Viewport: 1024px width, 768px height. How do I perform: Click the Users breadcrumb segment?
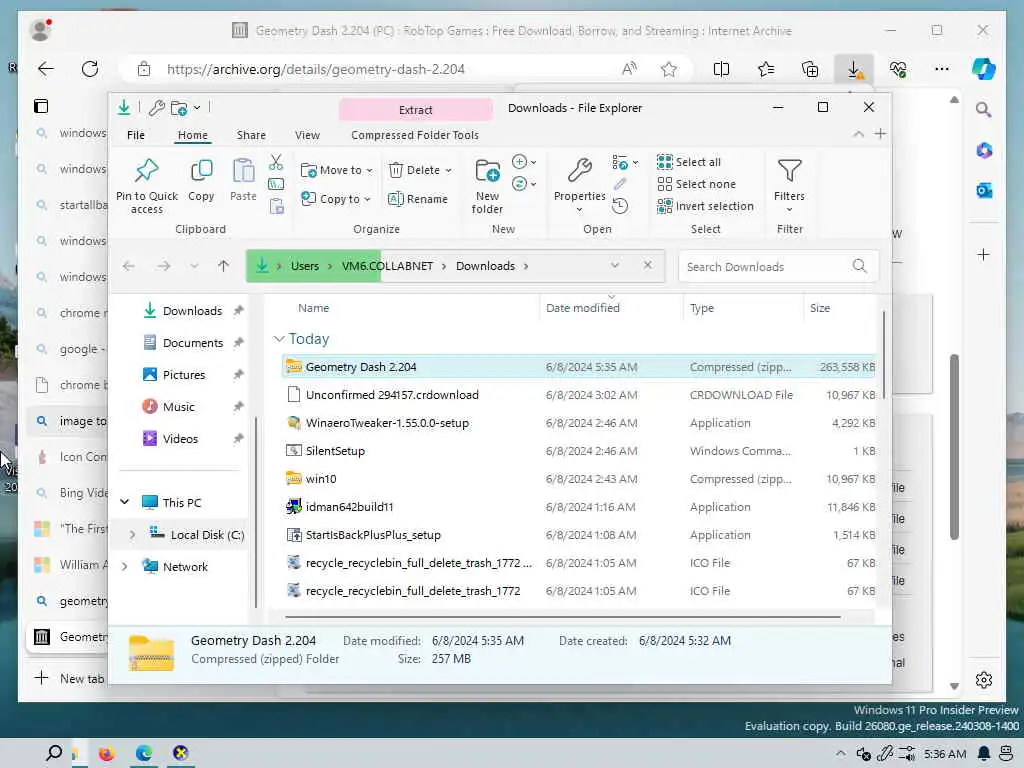[305, 266]
